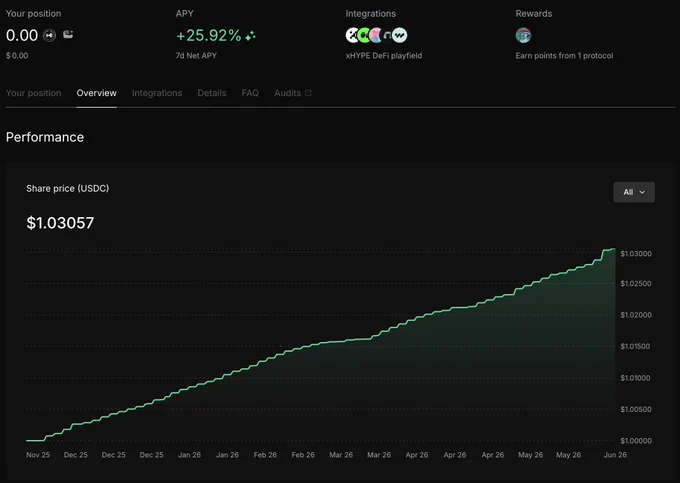Click the $ 0.00 position value text
Viewport: 680px width, 483px height.
(x=17, y=55)
